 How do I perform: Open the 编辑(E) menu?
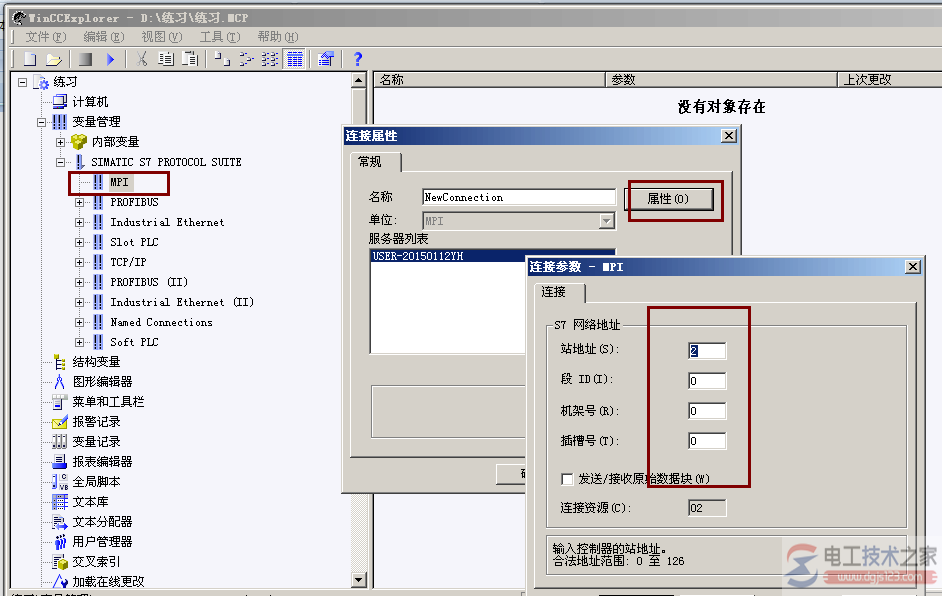click(103, 37)
